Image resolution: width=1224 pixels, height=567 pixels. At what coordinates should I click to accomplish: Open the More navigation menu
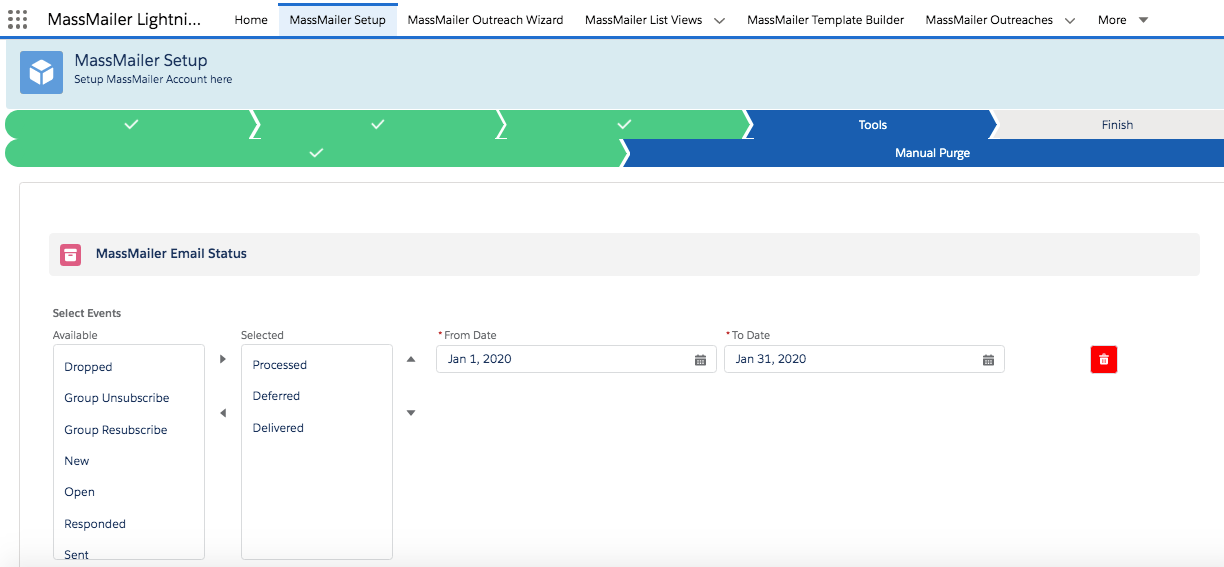1122,20
